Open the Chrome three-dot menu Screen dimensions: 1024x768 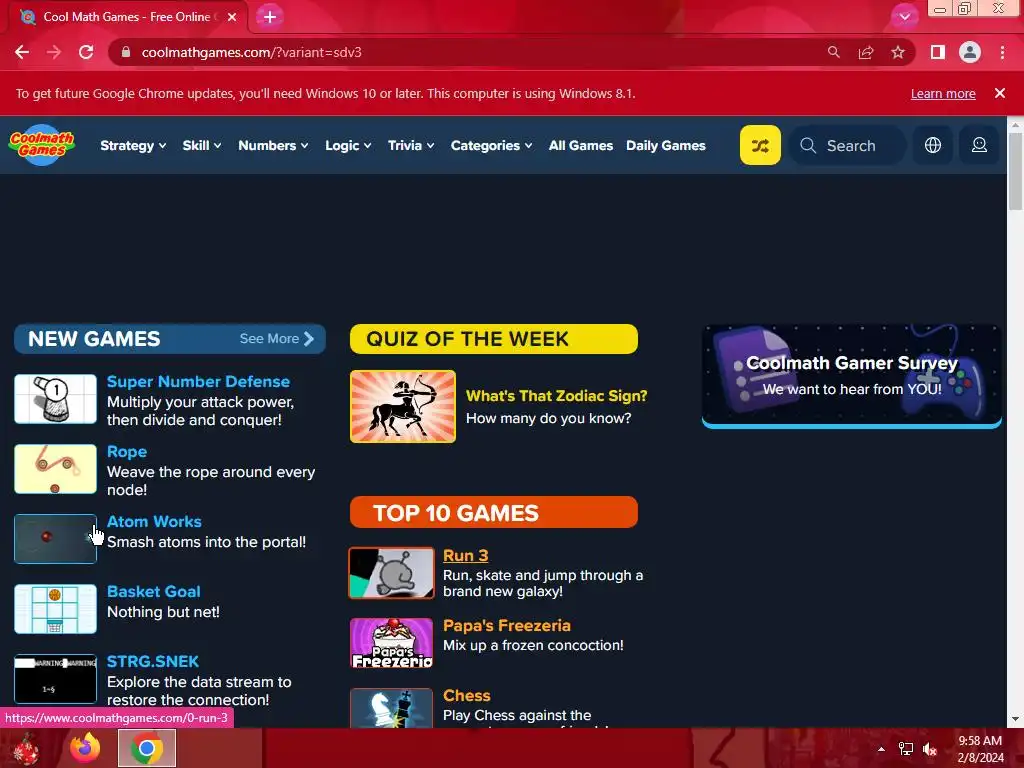(1002, 52)
